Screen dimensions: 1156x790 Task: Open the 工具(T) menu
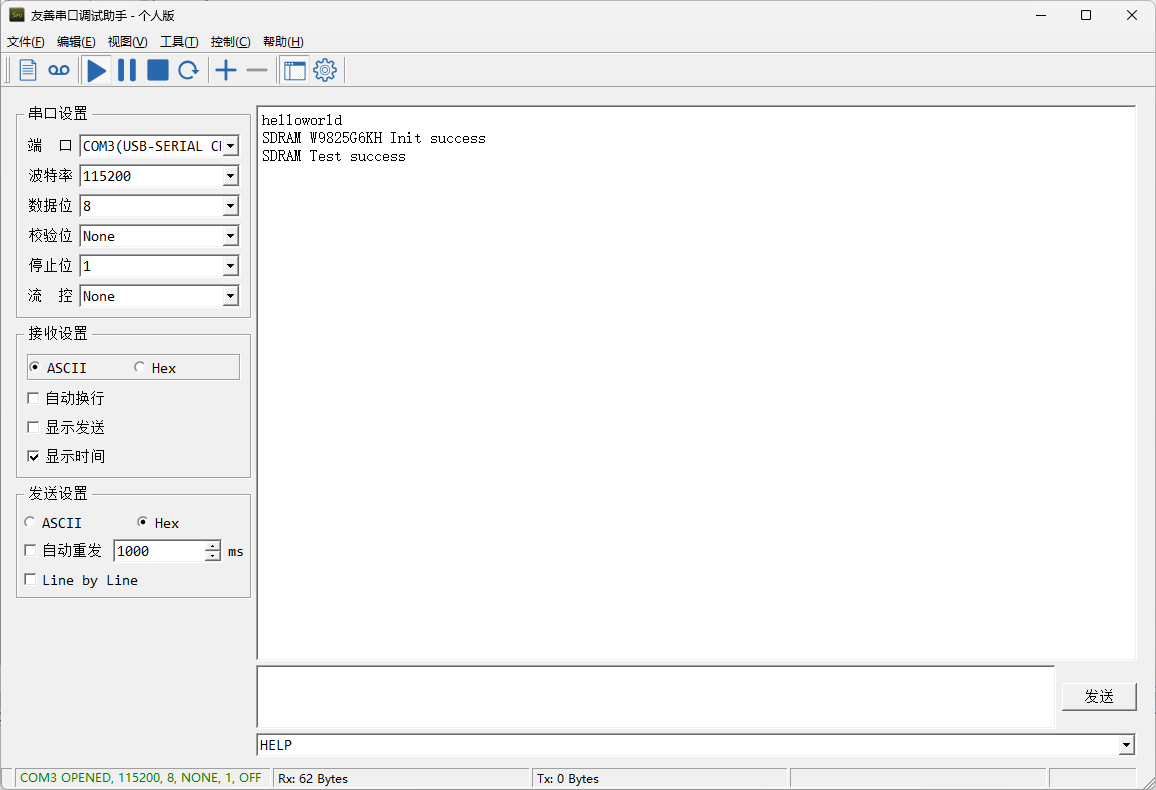point(179,41)
